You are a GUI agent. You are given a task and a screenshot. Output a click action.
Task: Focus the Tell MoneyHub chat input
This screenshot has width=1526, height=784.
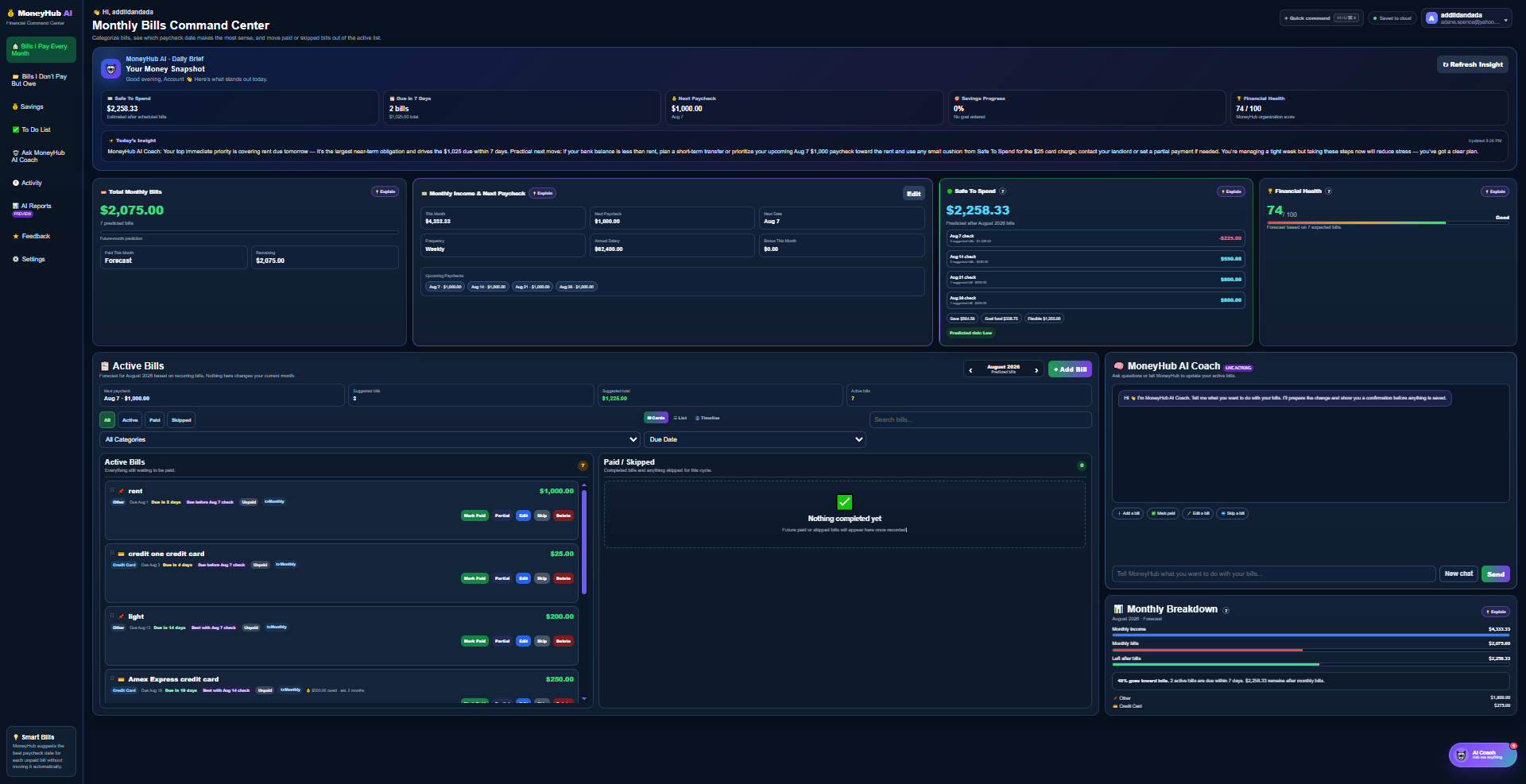pyautogui.click(x=1273, y=574)
